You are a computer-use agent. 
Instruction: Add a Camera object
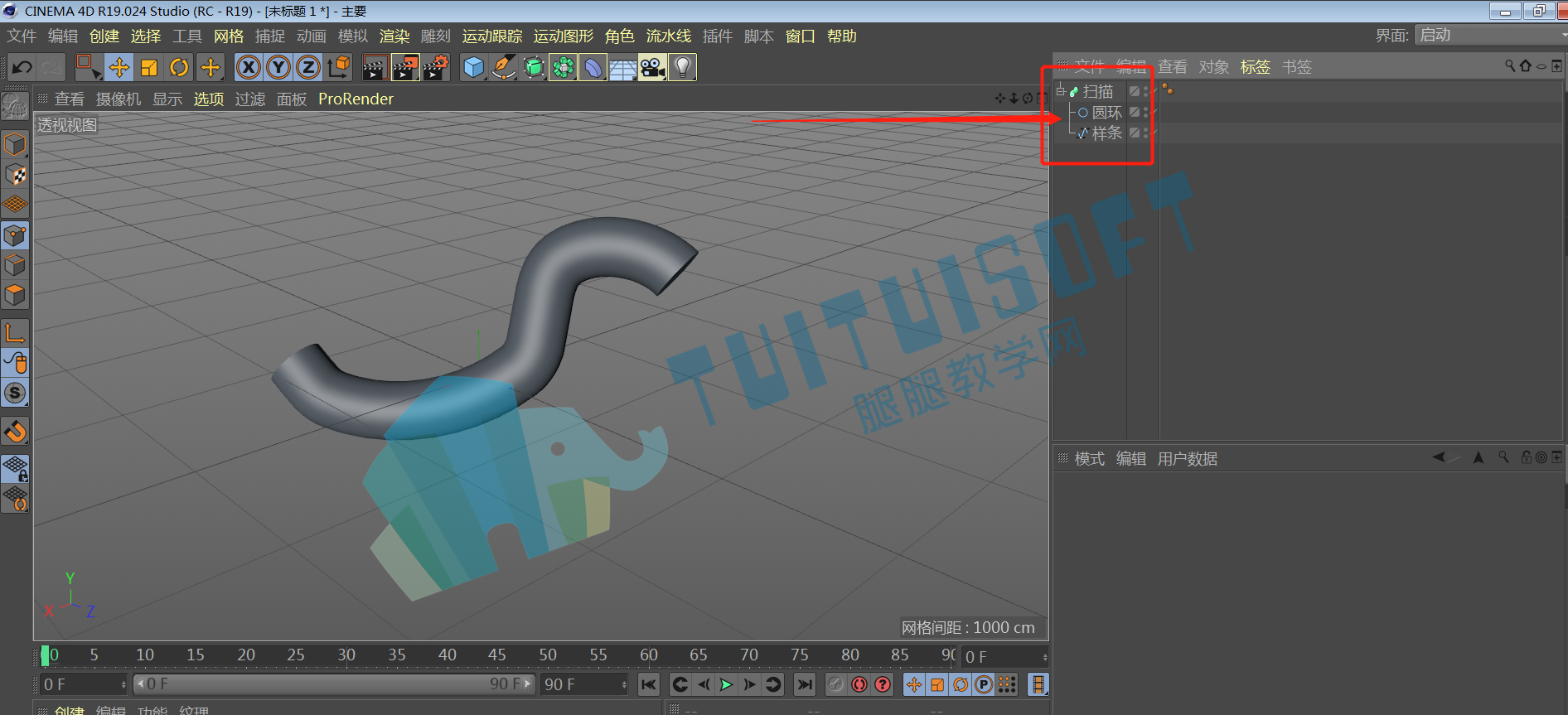(653, 67)
